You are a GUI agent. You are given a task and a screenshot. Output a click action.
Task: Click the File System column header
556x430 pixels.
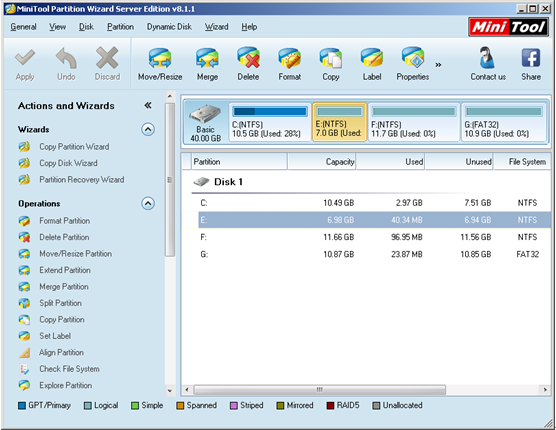522,162
